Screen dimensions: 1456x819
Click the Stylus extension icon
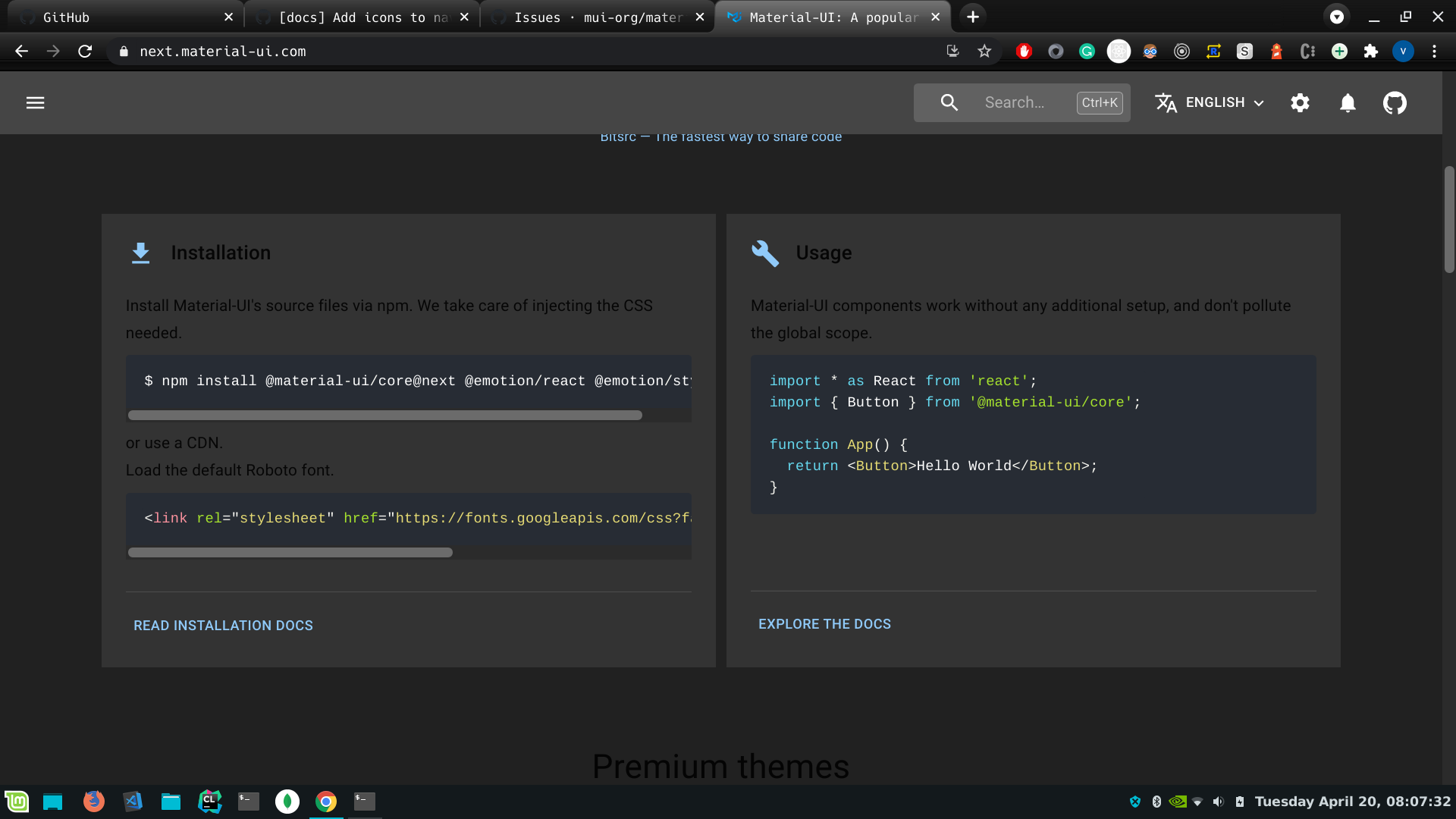pos(1244,51)
